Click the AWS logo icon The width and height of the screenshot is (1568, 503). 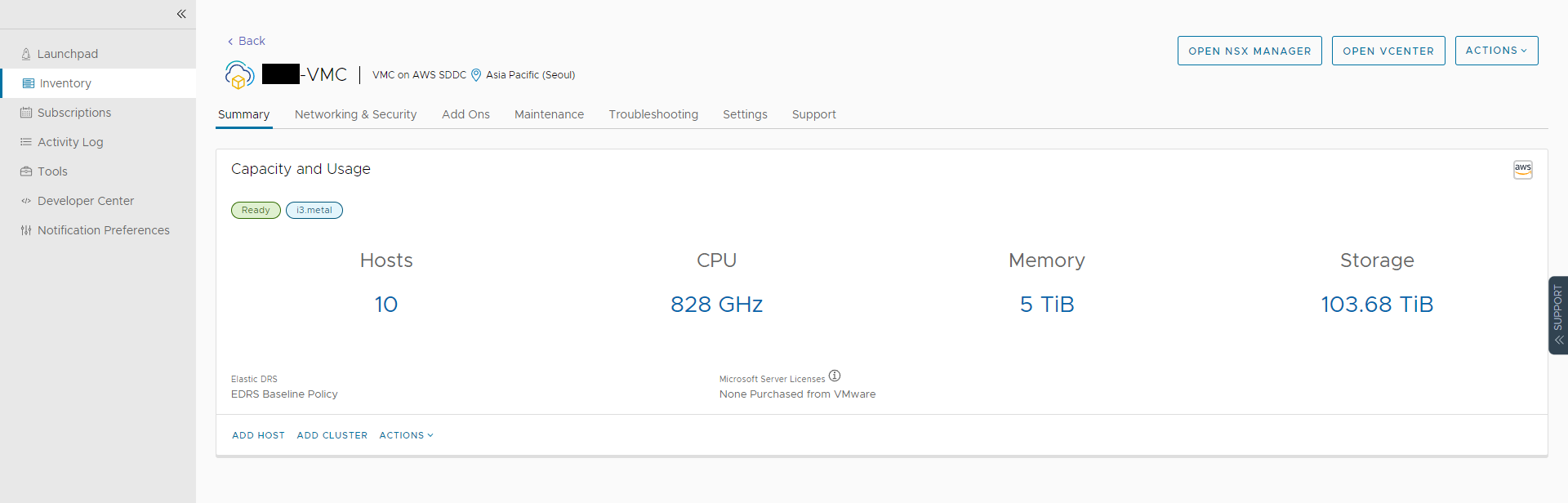coord(1522,170)
